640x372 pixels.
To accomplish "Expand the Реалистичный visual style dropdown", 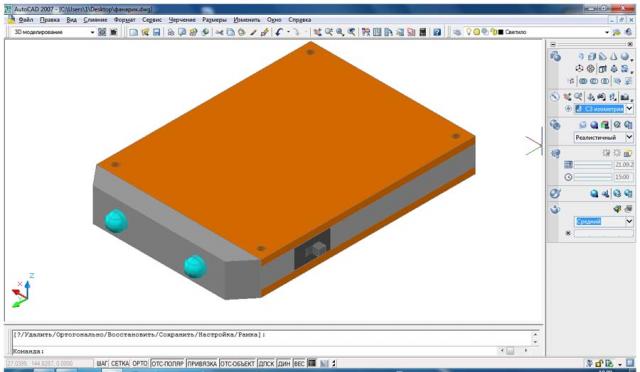I will [604, 138].
